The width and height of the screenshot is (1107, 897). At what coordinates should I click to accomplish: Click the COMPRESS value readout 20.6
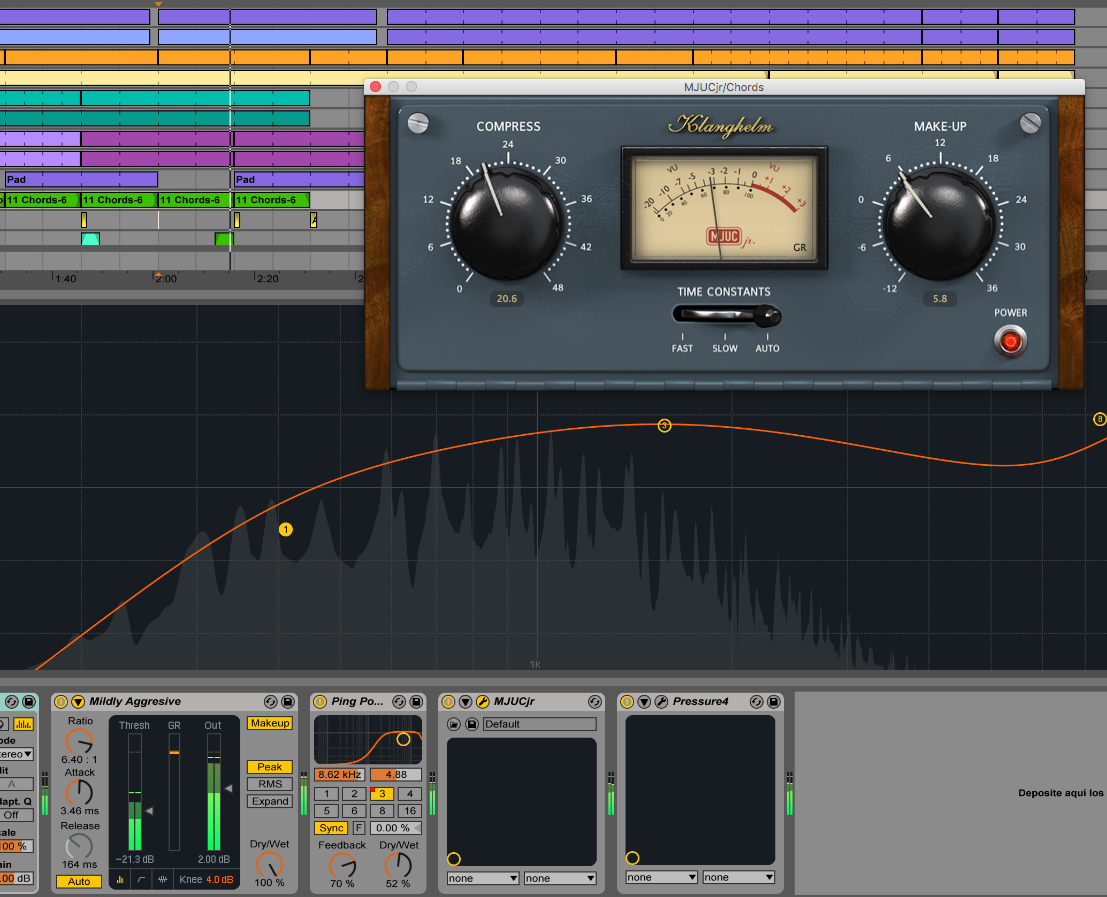507,299
